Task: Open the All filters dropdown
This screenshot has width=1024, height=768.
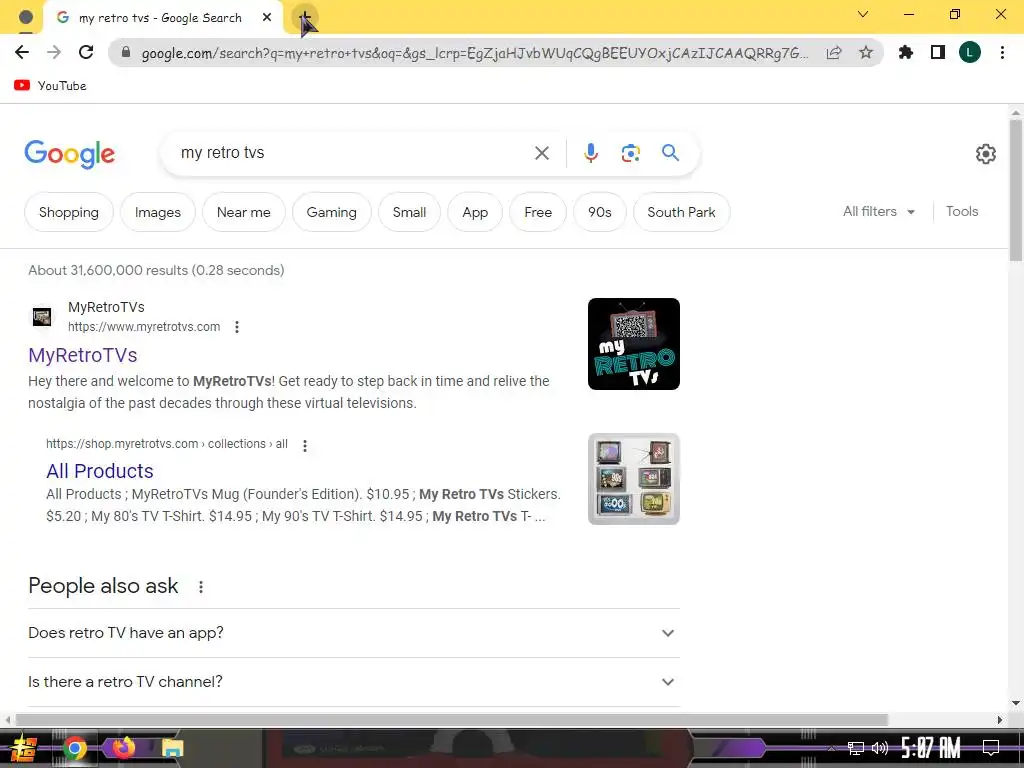Action: [x=878, y=212]
